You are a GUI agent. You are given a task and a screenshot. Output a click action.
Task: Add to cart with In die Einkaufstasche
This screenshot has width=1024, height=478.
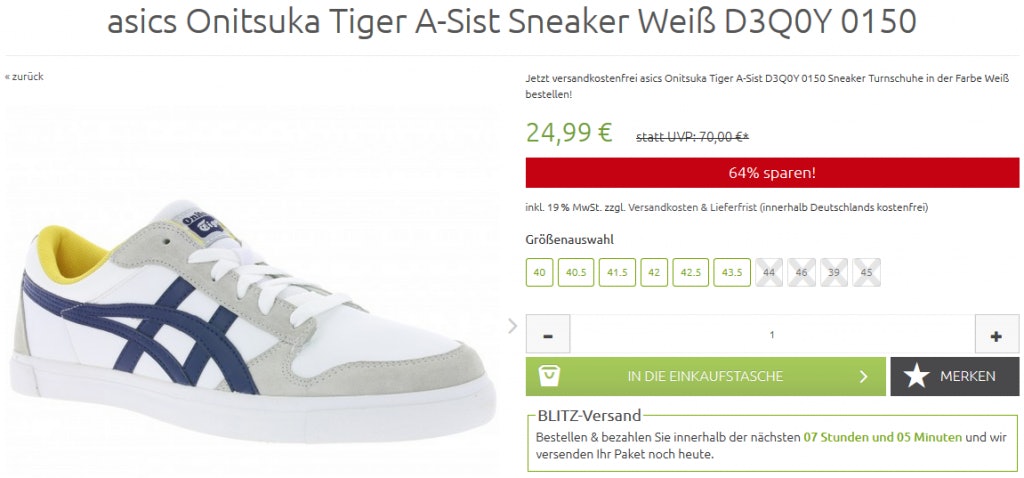pos(705,376)
